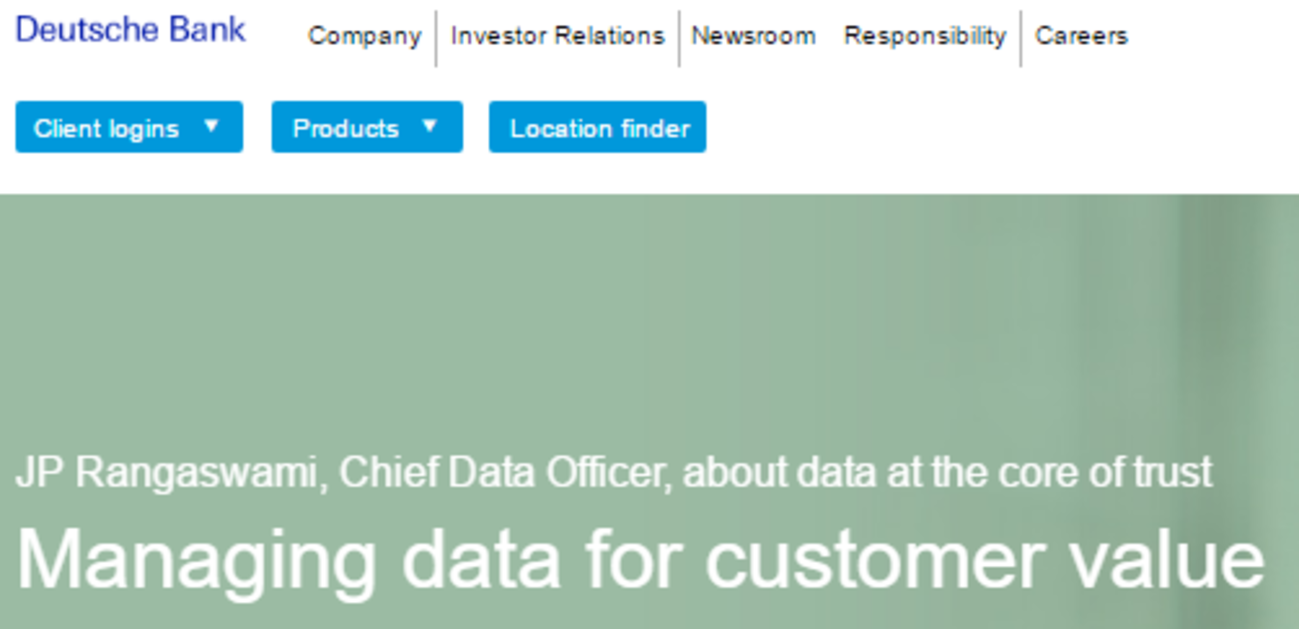1299x629 pixels.
Task: Click the empty green hero banner area
Action: tap(600, 320)
